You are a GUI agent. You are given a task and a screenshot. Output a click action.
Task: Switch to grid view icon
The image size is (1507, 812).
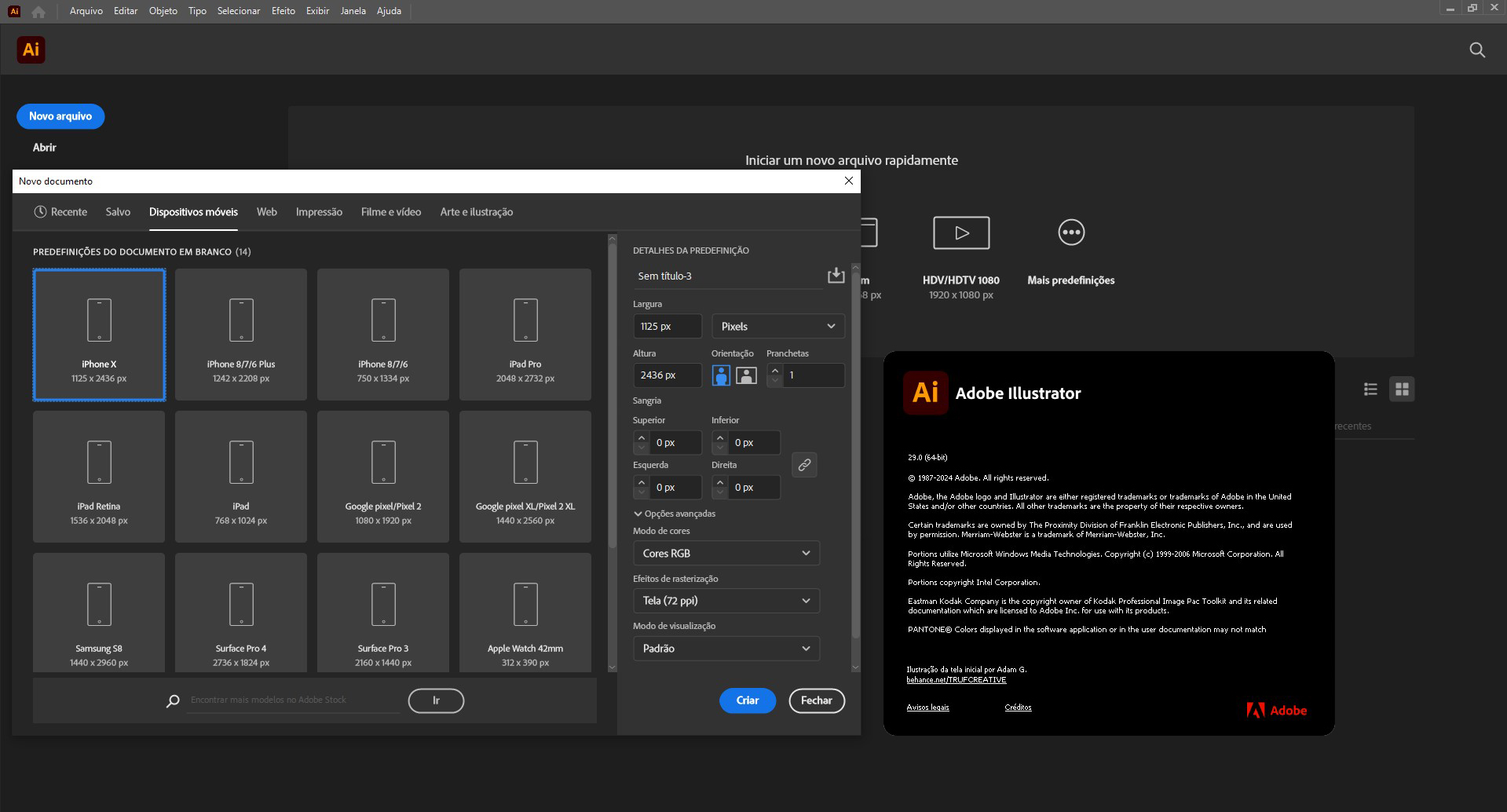click(x=1402, y=390)
